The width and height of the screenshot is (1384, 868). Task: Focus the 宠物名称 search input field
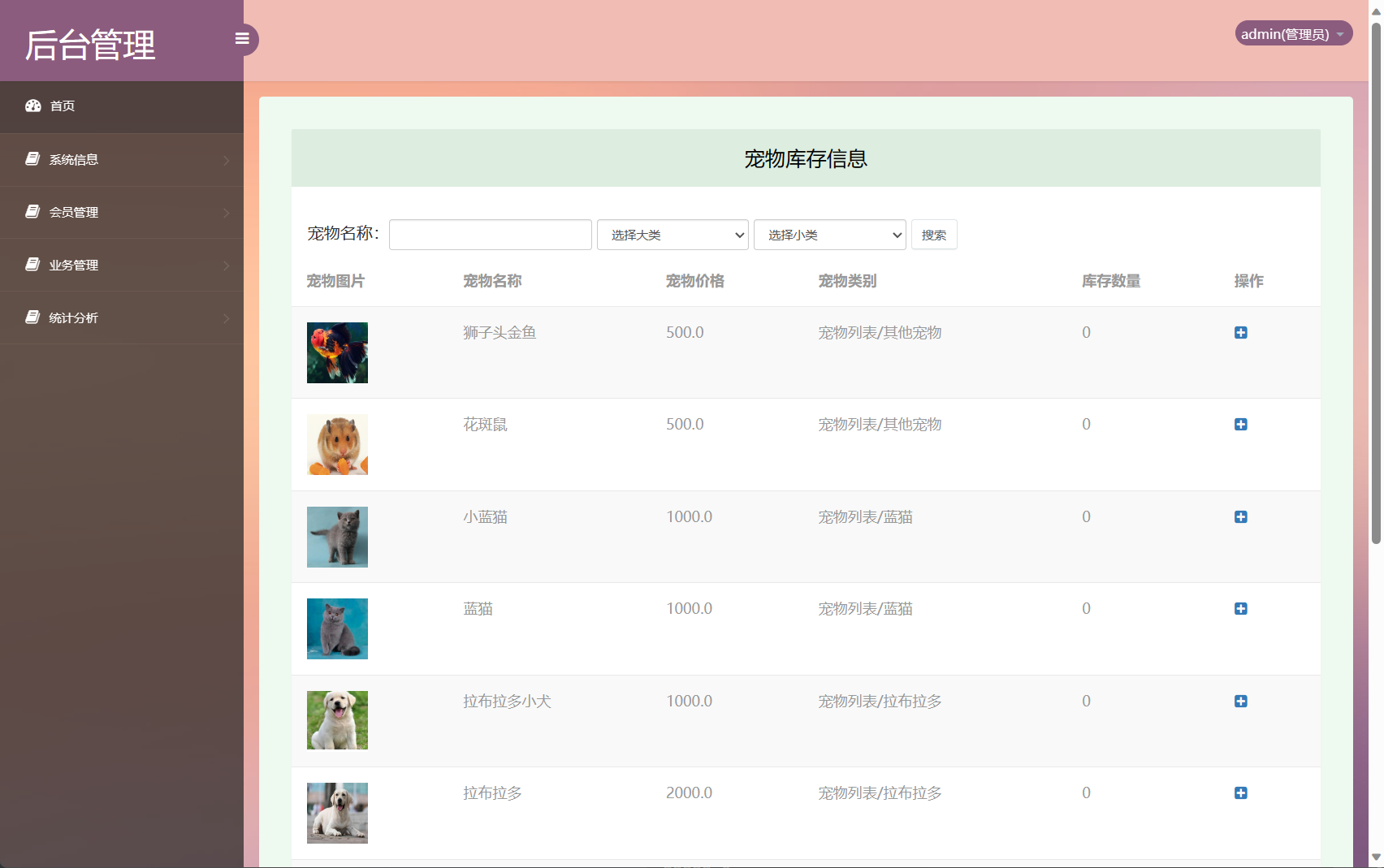[491, 235]
